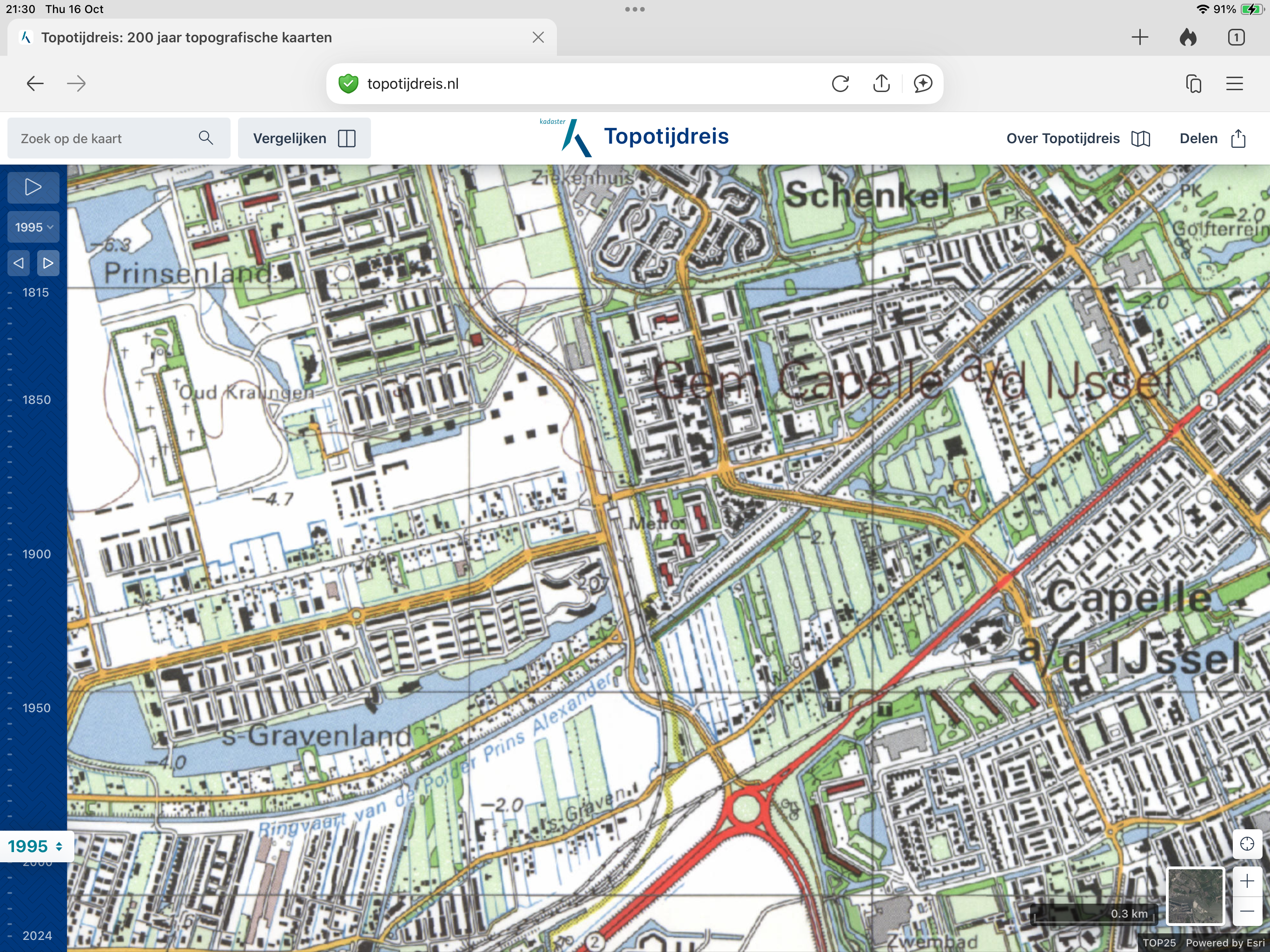This screenshot has height=952, width=1270.
Task: Open the browser hamburger menu
Action: tap(1234, 84)
